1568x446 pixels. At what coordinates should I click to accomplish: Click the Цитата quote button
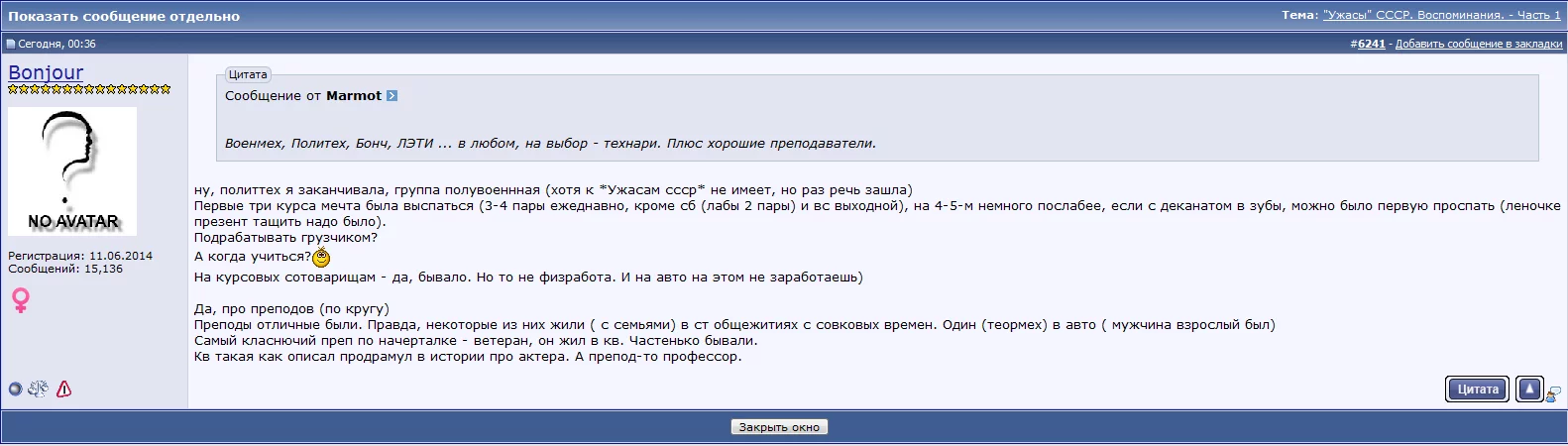(1478, 390)
